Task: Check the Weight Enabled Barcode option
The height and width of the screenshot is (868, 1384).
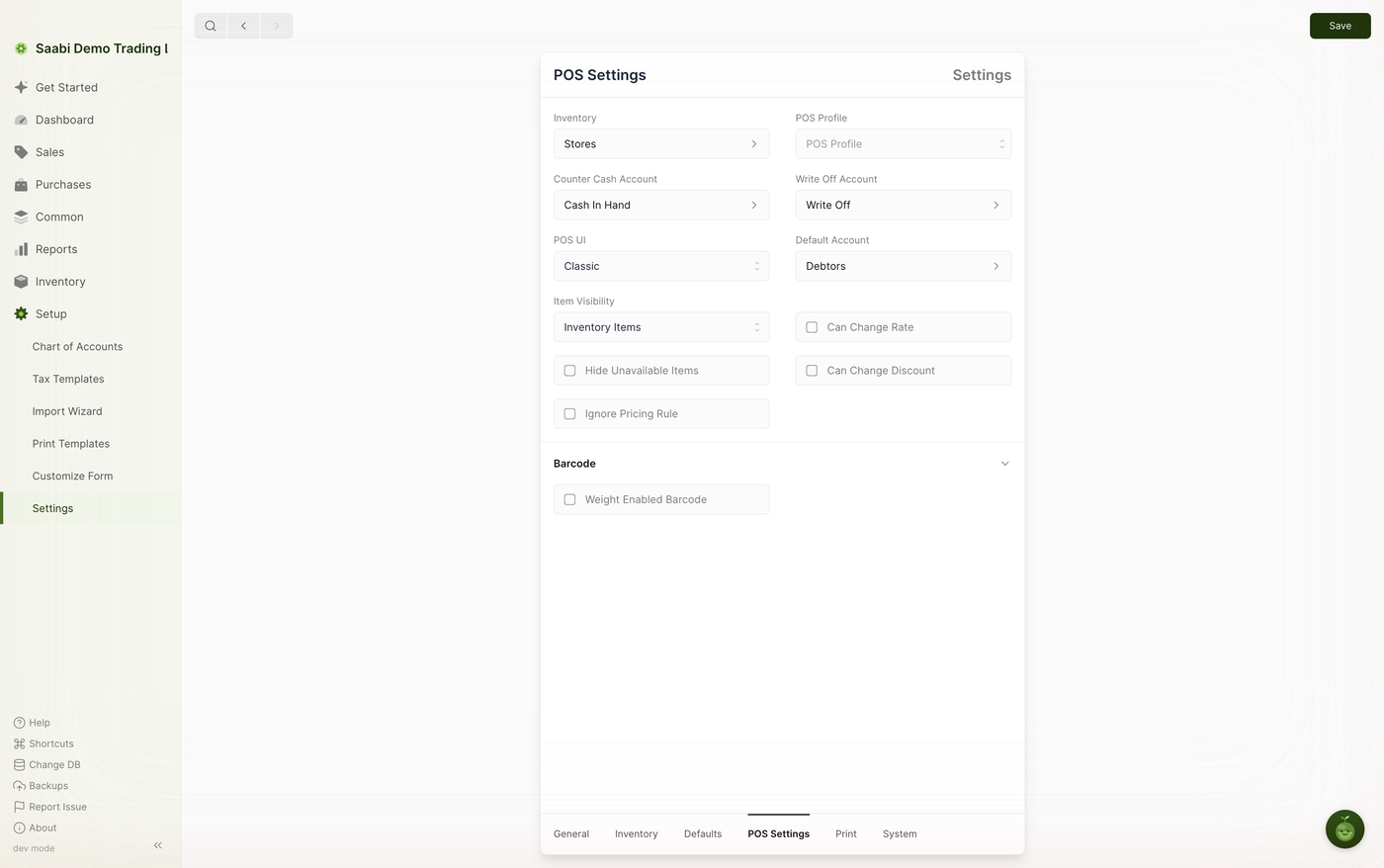Action: point(569,499)
